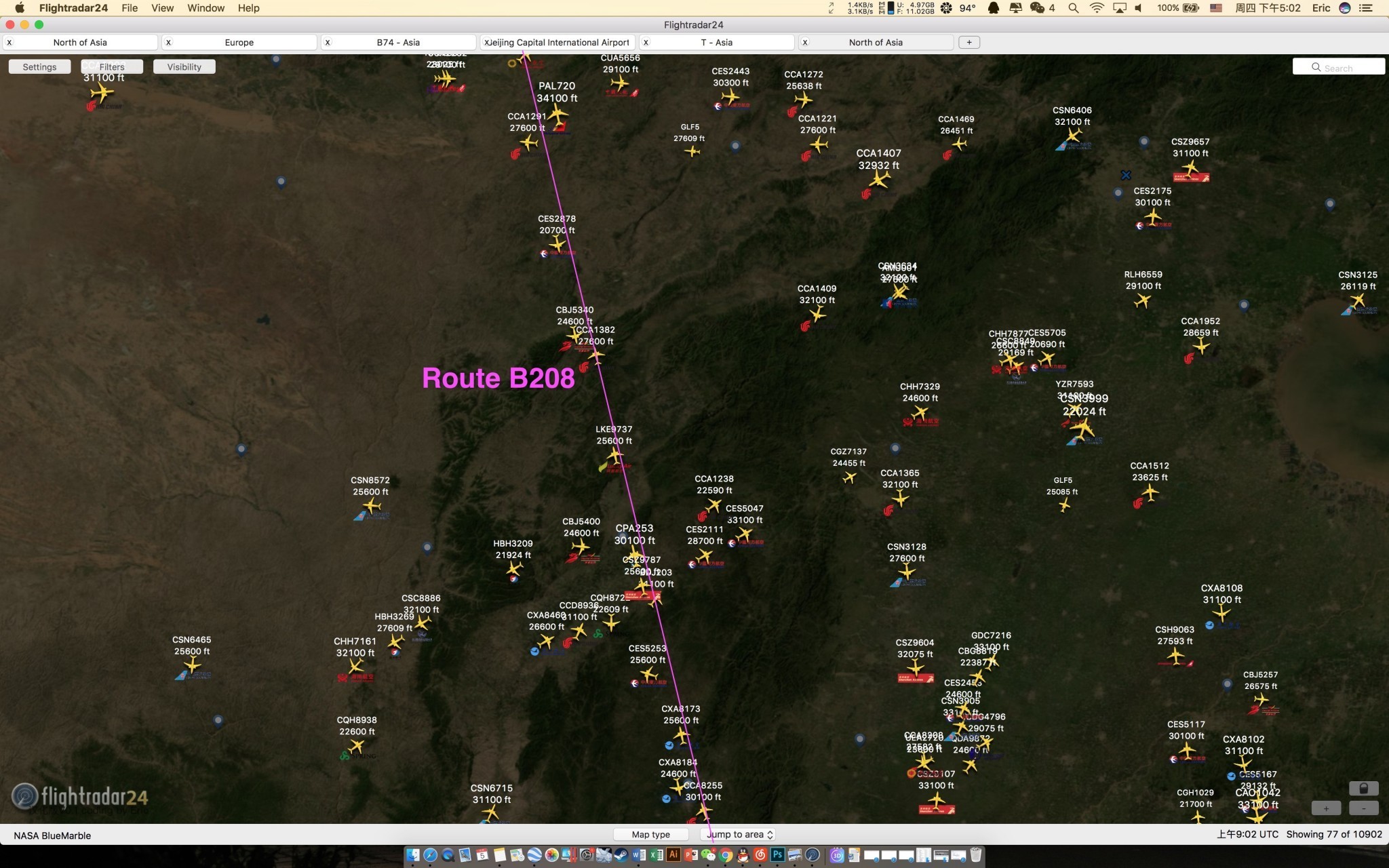The width and height of the screenshot is (1389, 868).
Task: Click the CCA1512 plane icon
Action: [1149, 492]
